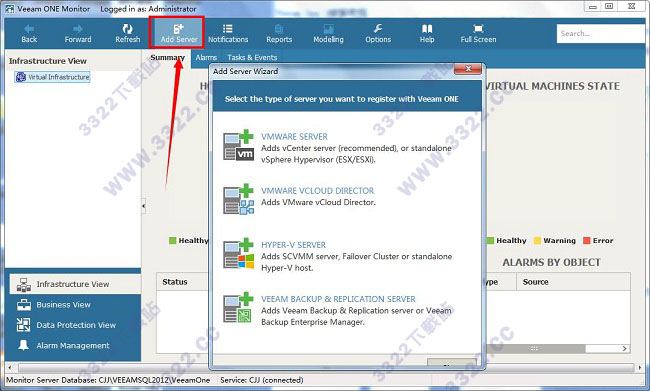Viewport: 650px width, 391px height.
Task: Click the right arrow of the alarms table scrollbar
Action: pos(624,349)
